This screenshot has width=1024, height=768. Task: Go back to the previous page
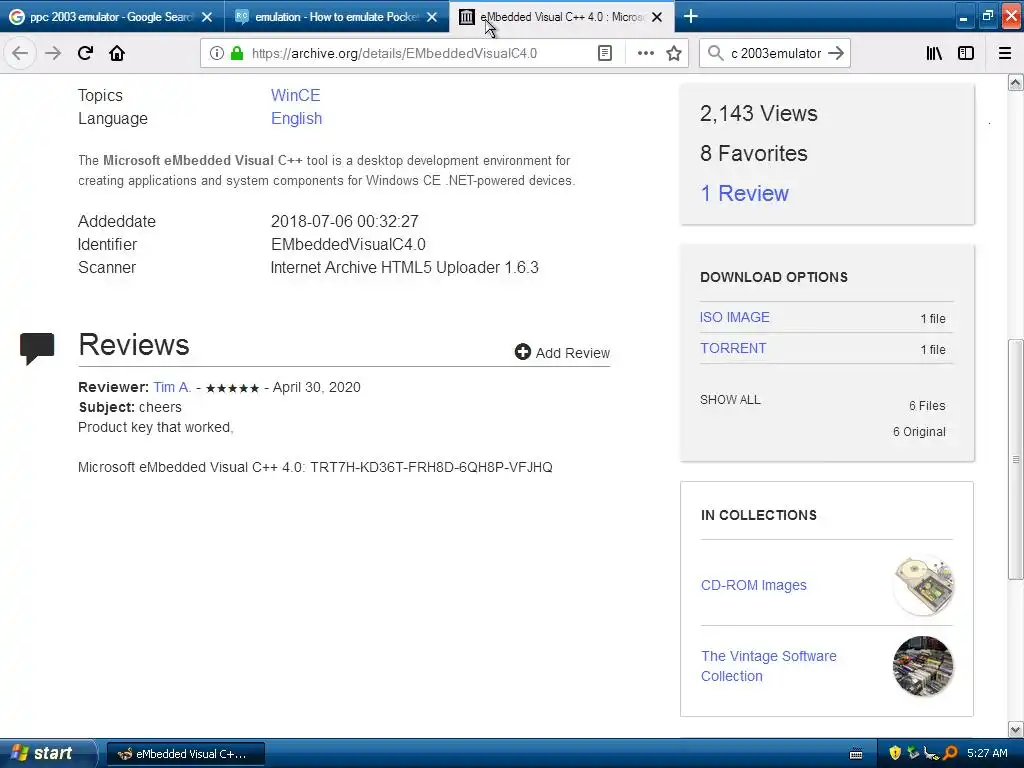(x=20, y=53)
